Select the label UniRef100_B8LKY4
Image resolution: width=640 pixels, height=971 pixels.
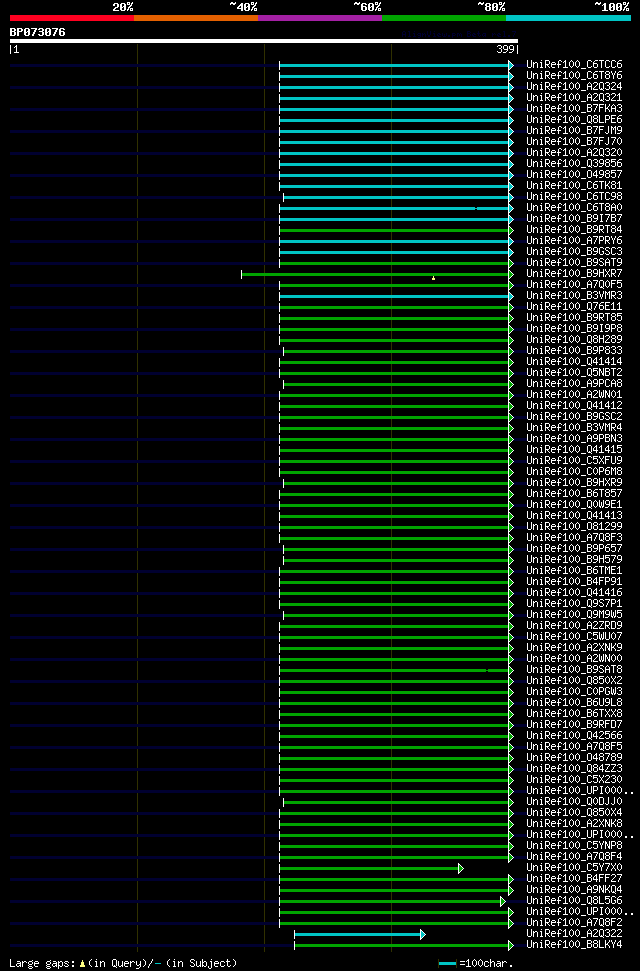574,945
